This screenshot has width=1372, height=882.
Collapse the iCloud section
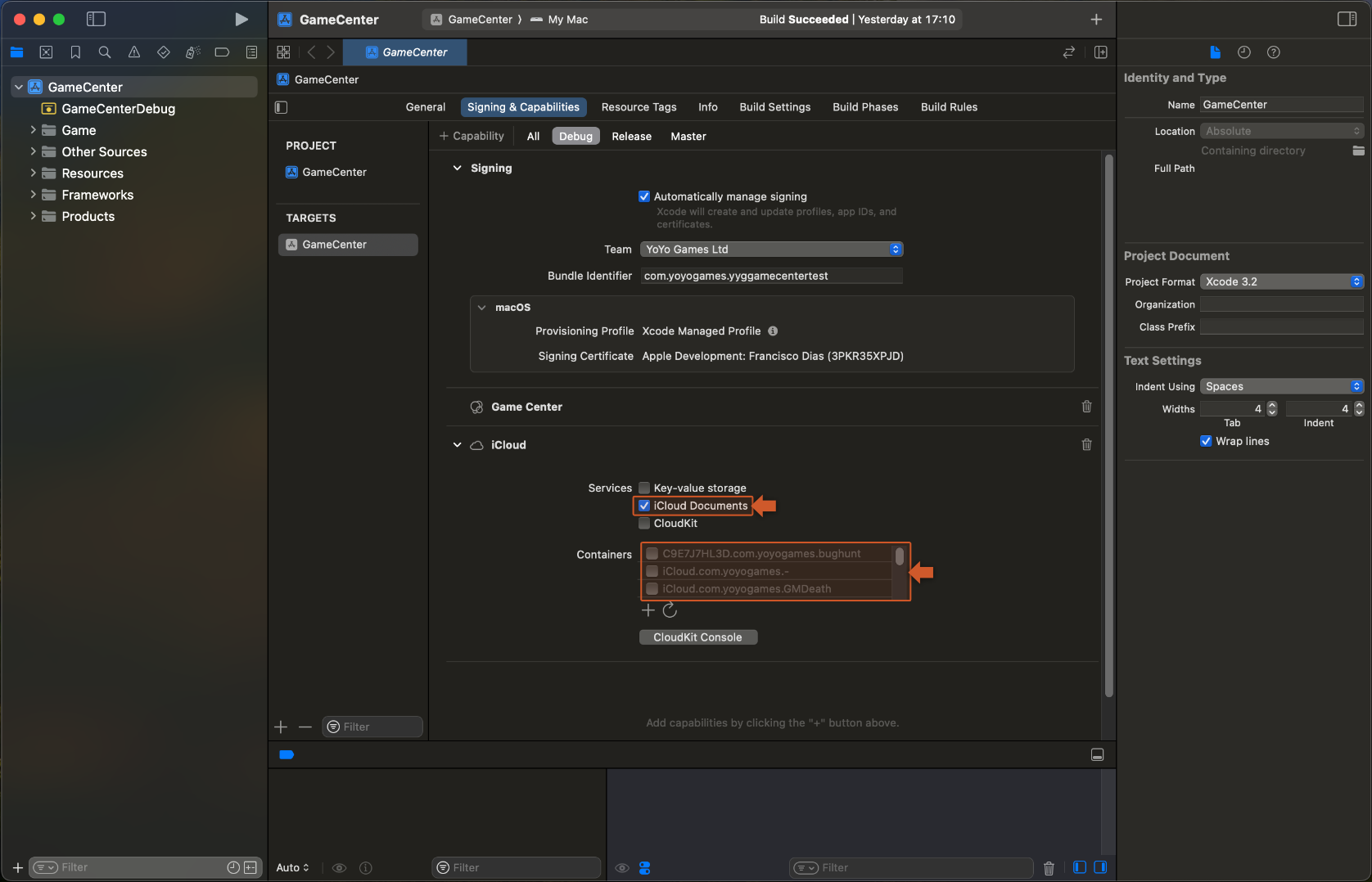458,445
